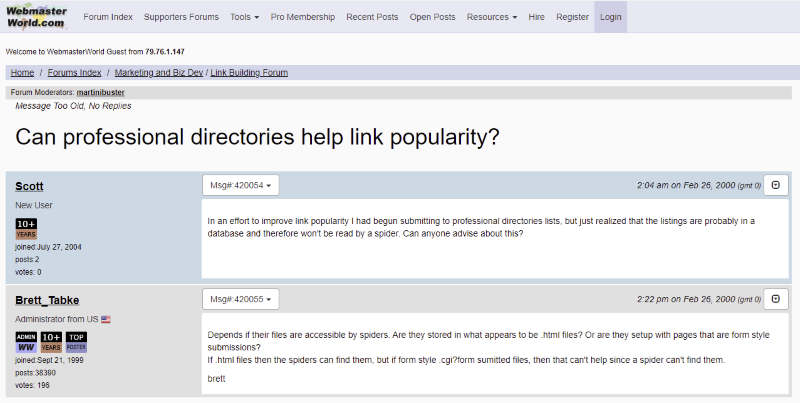Open the Hire page
This screenshot has width=800, height=403.
coord(536,17)
